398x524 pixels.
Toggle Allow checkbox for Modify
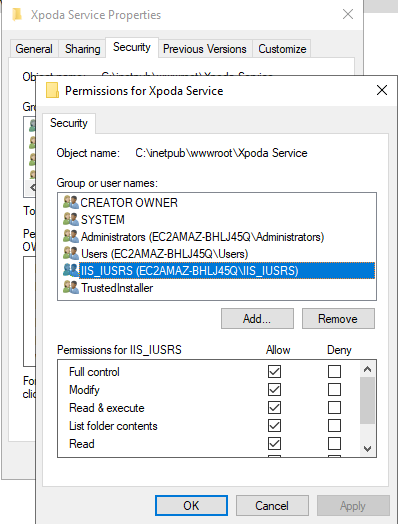(x=274, y=389)
